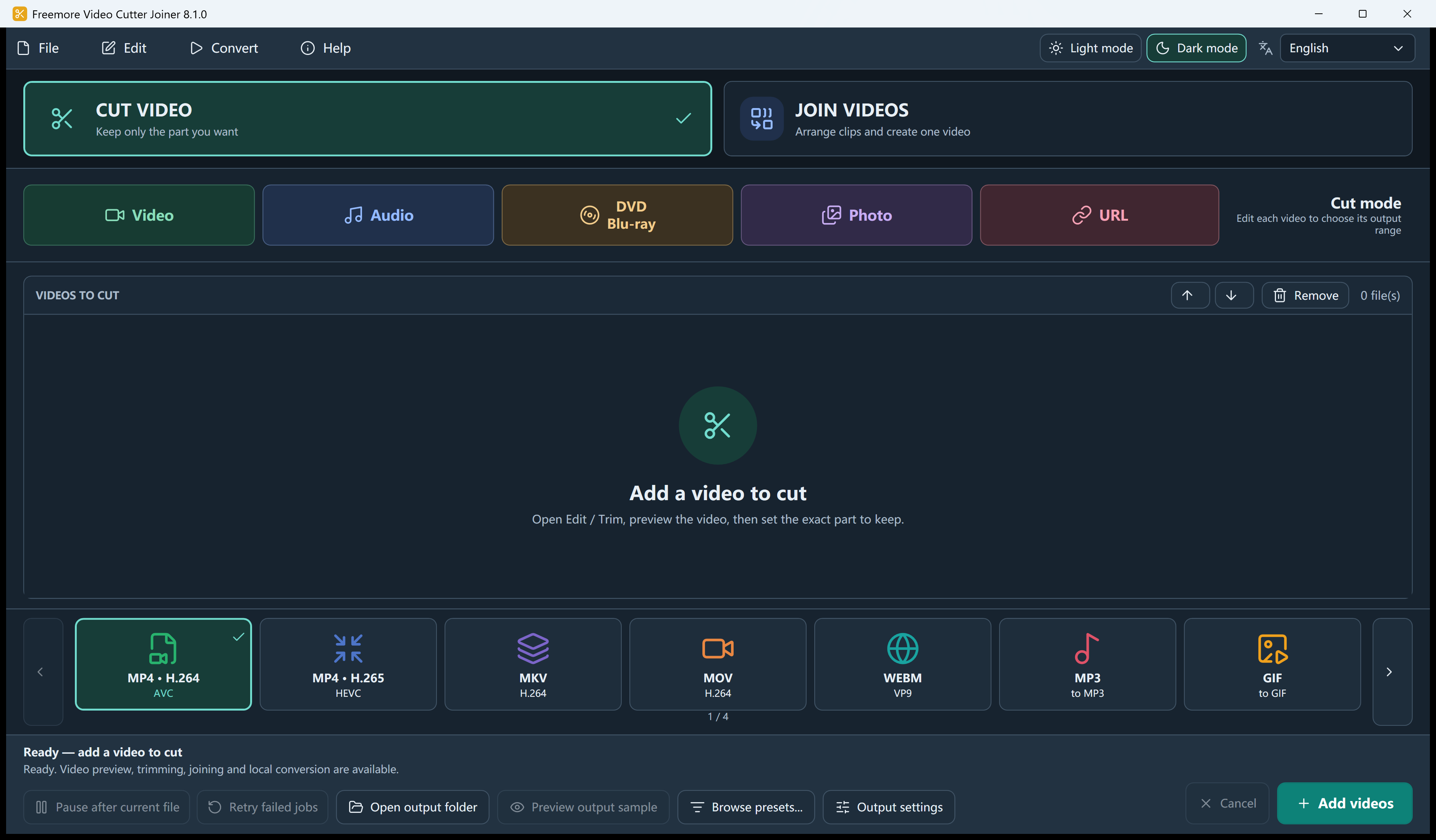Click Preview output sample
Viewport: 1436px width, 840px height.
coord(583,807)
